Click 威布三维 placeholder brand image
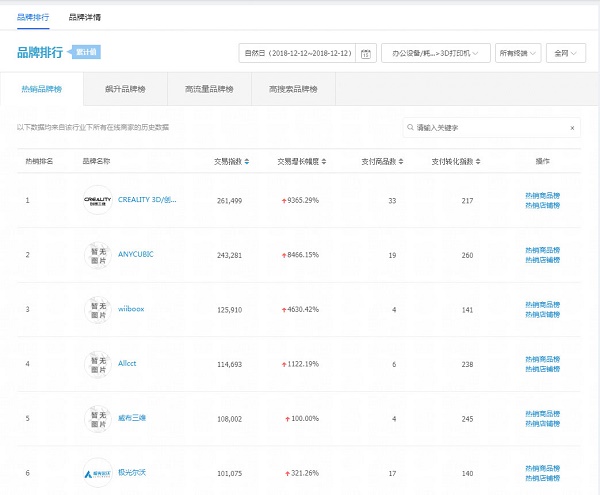The image size is (600, 495). (x=98, y=419)
